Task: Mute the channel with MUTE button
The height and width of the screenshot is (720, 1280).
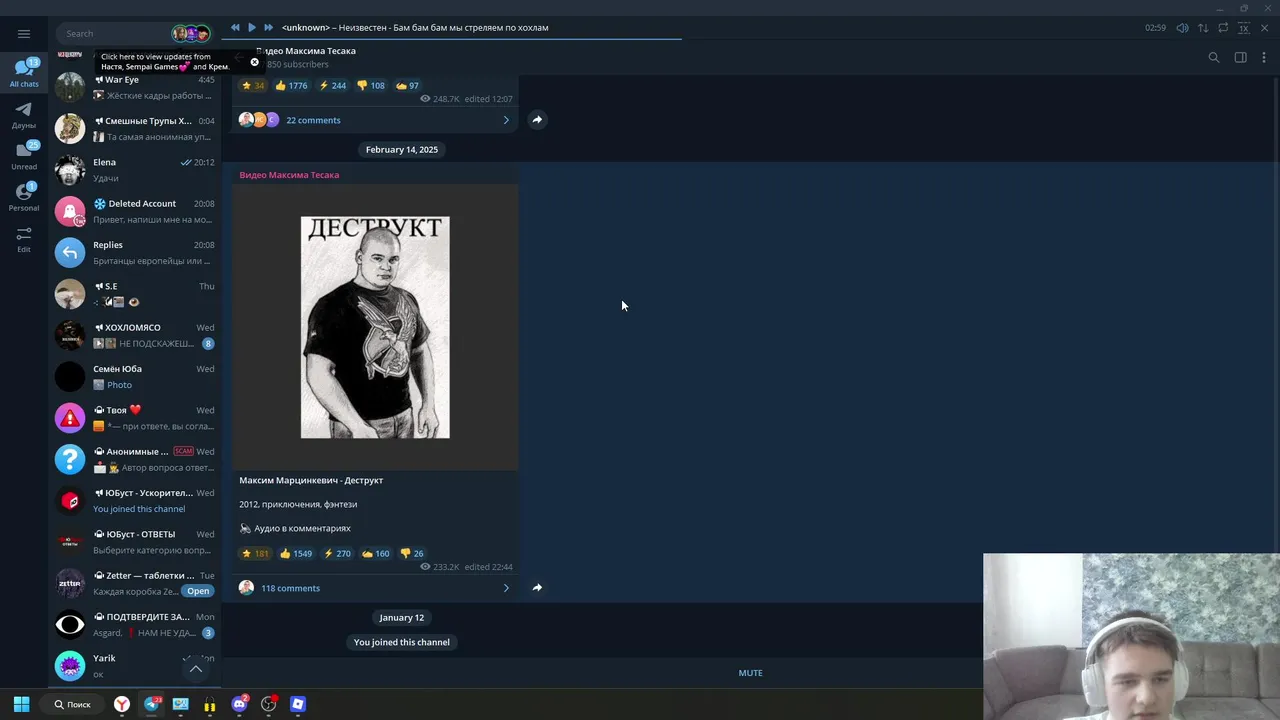Action: (750, 673)
